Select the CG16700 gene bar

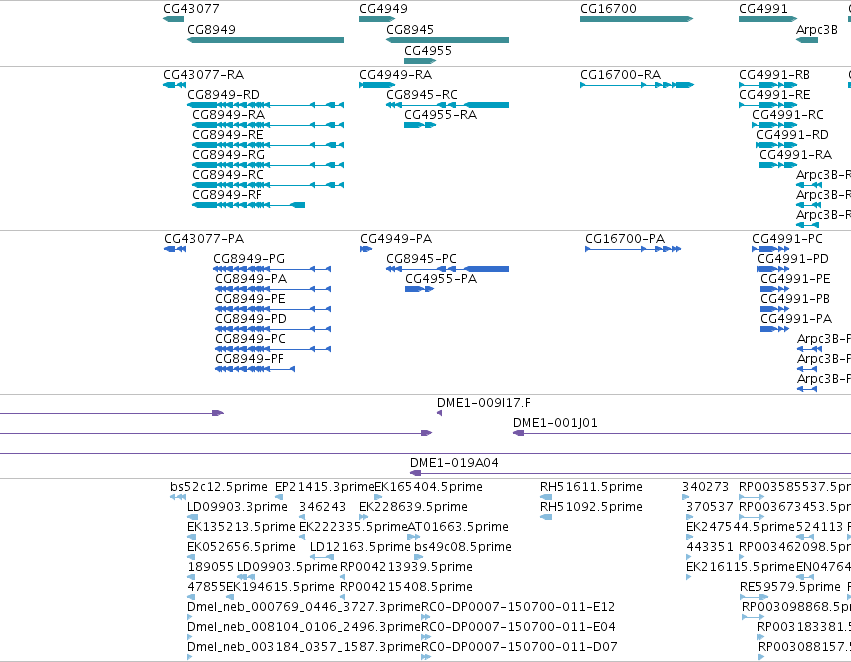click(x=637, y=19)
